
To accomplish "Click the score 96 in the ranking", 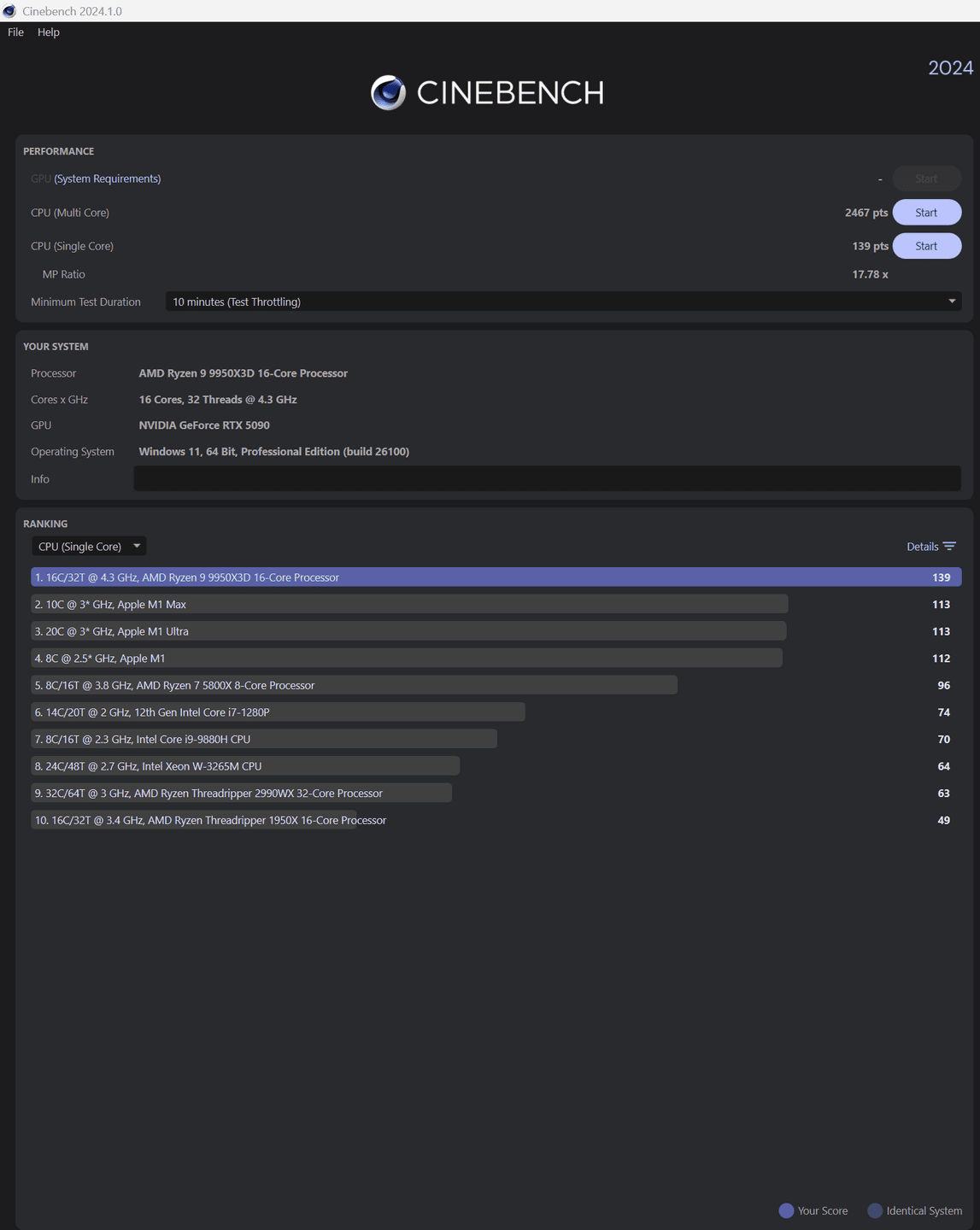I will pyautogui.click(x=944, y=685).
